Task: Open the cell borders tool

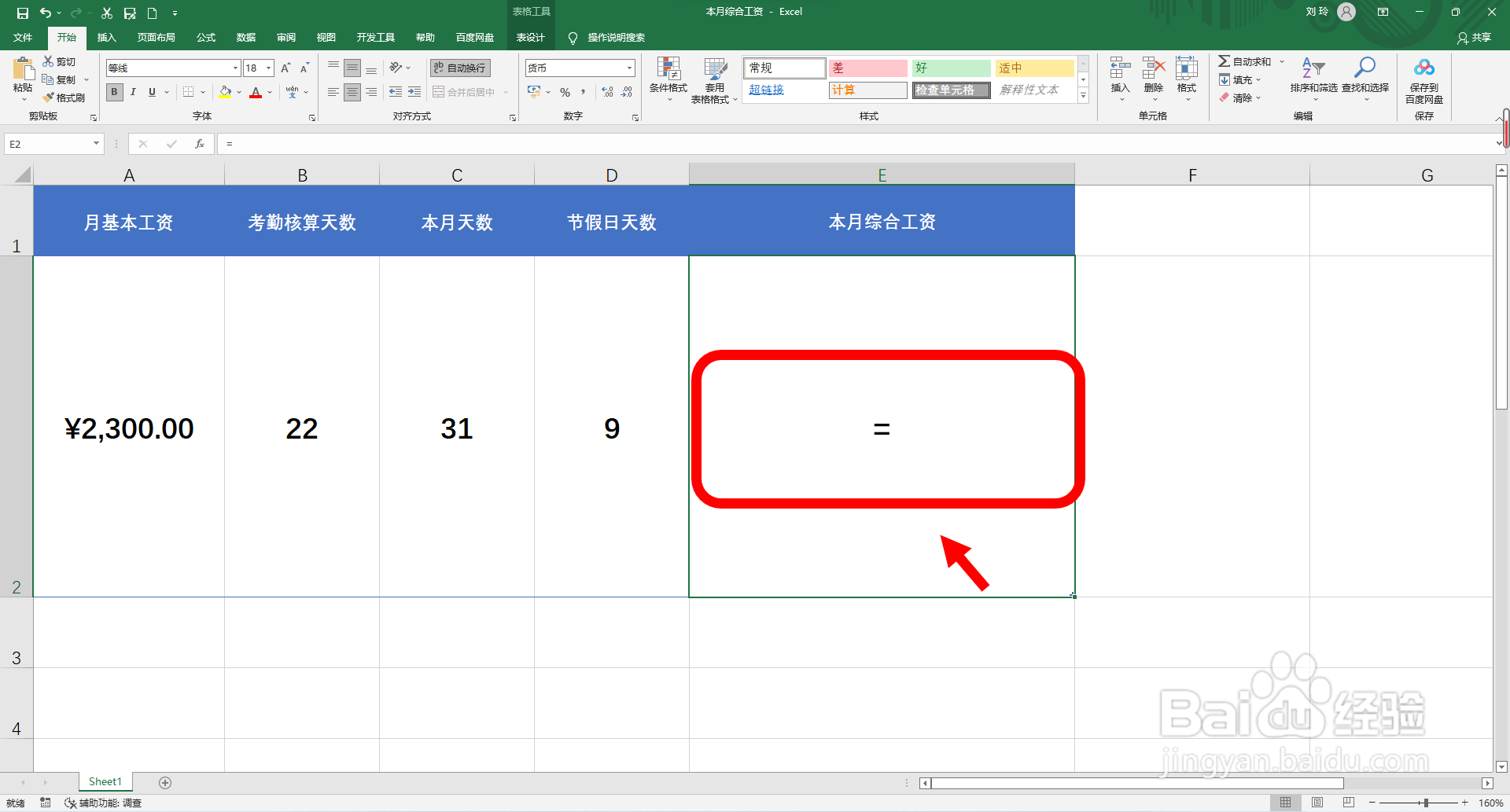Action: coord(189,92)
